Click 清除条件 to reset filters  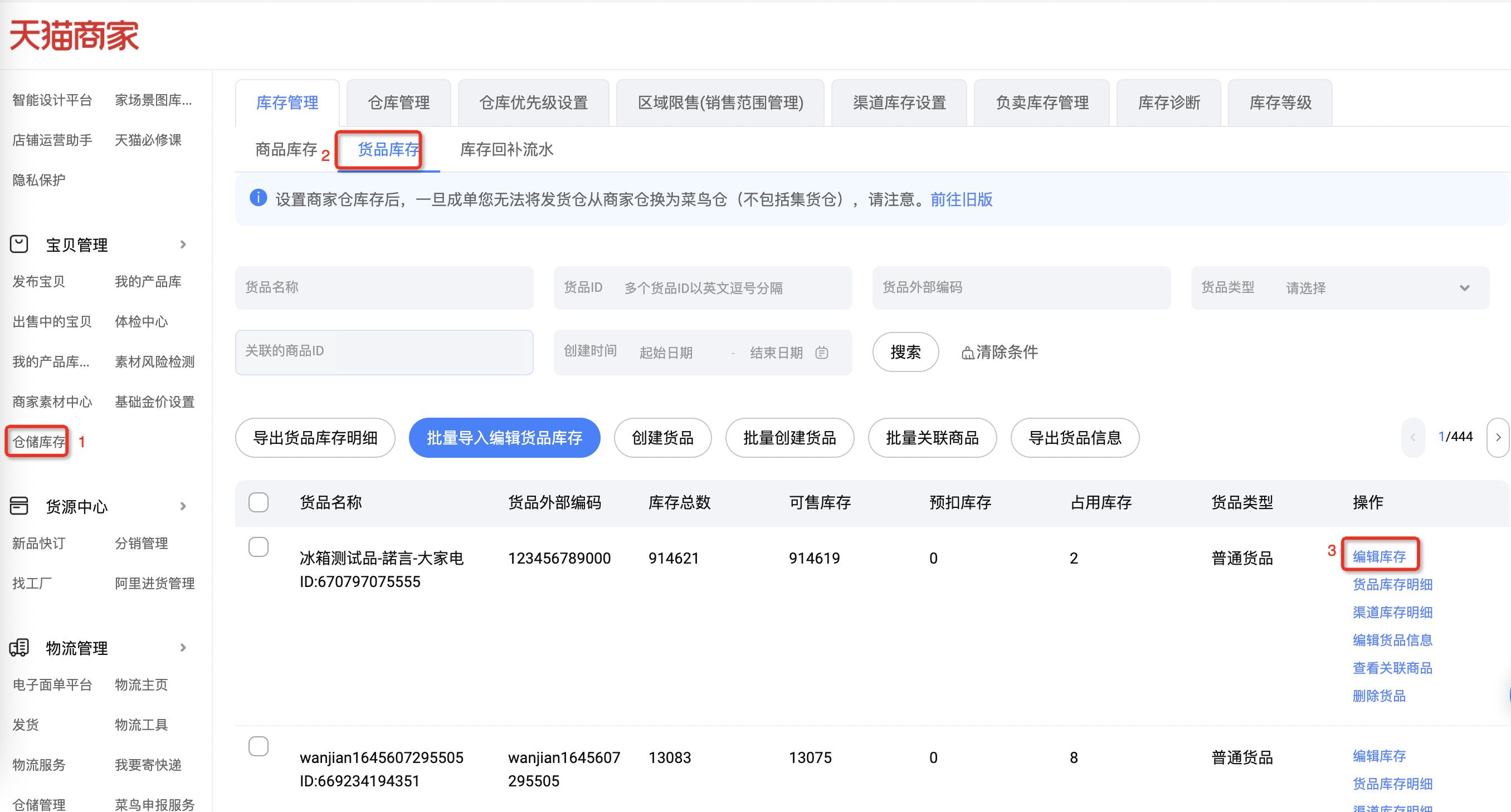(1007, 353)
